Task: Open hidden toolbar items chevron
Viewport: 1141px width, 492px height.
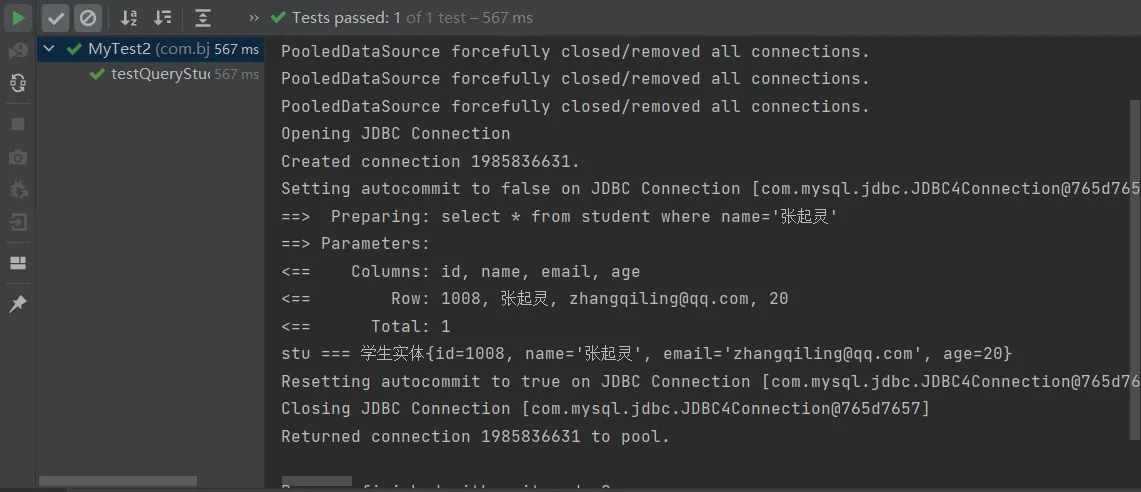Action: point(253,18)
